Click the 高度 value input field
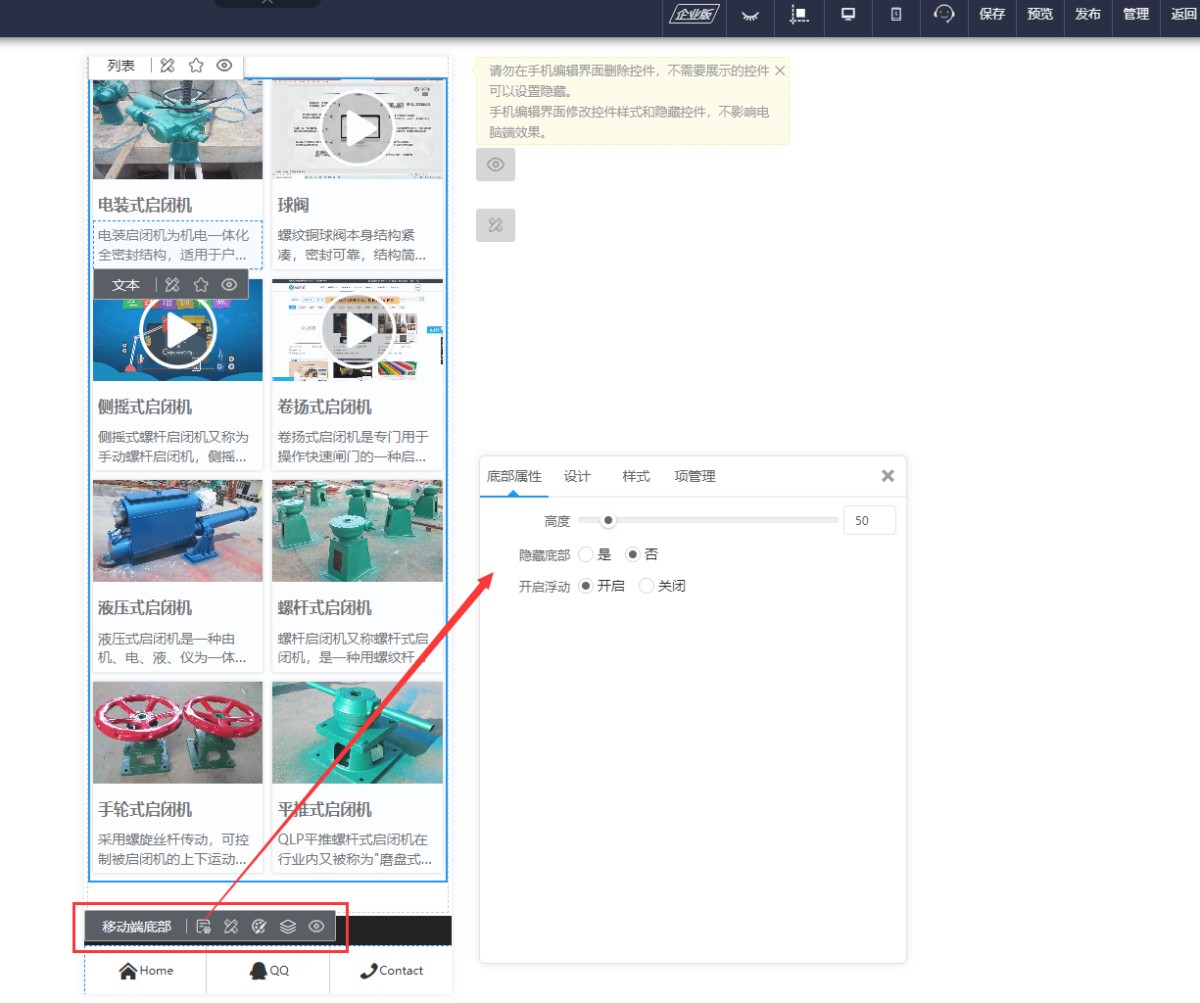This screenshot has width=1200, height=1003. point(869,521)
